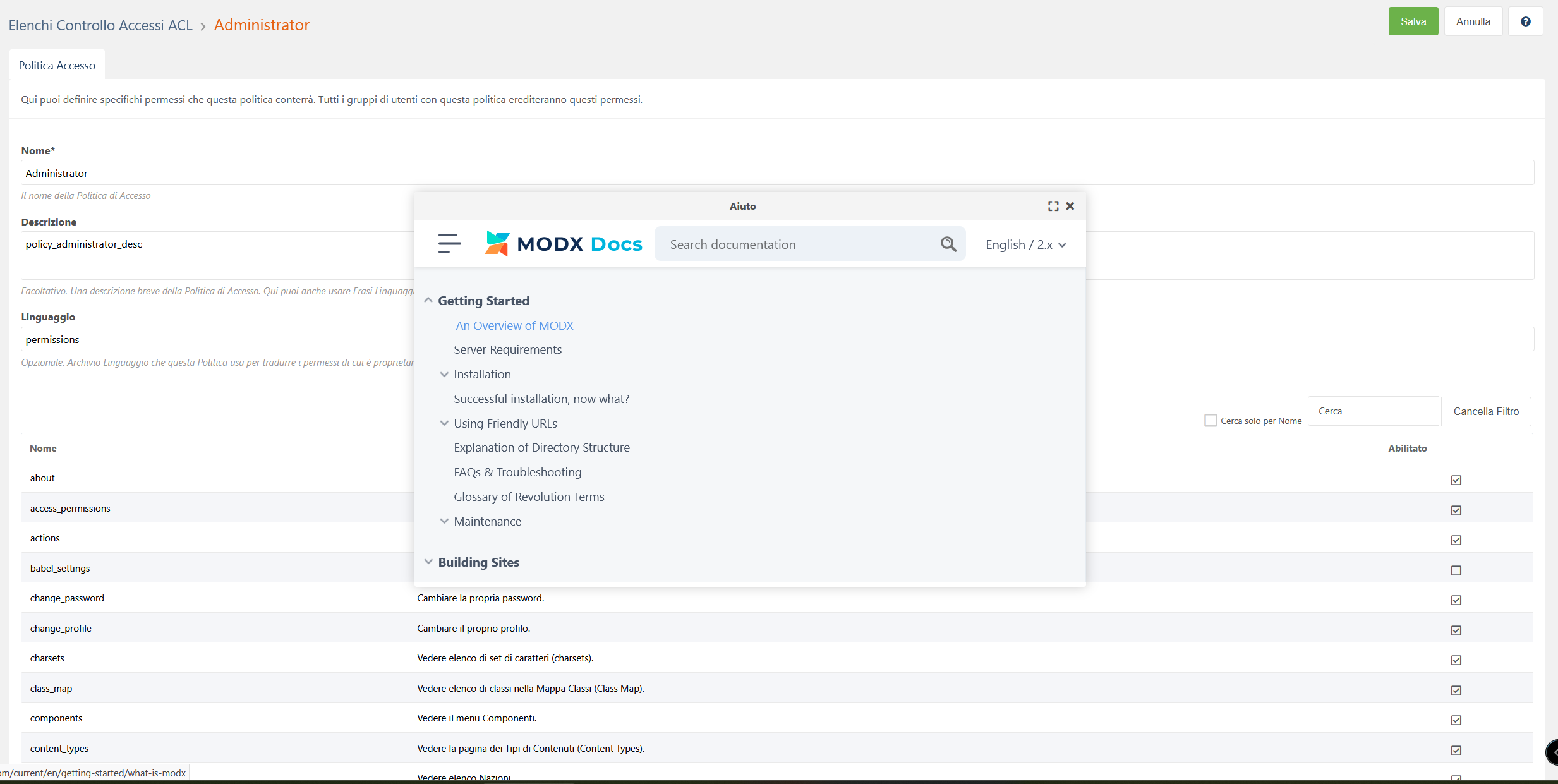The image size is (1558, 784).
Task: Click the help question mark icon
Action: [1525, 21]
